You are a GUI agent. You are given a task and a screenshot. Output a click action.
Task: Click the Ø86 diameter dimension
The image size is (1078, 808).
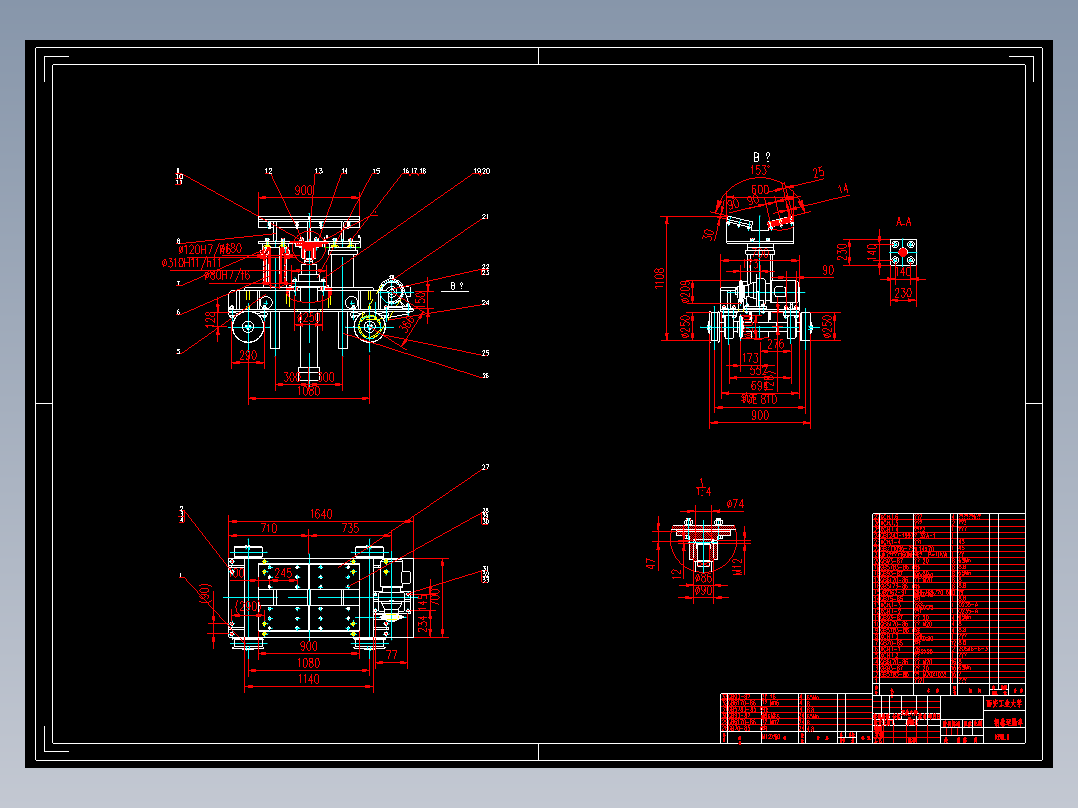[703, 578]
